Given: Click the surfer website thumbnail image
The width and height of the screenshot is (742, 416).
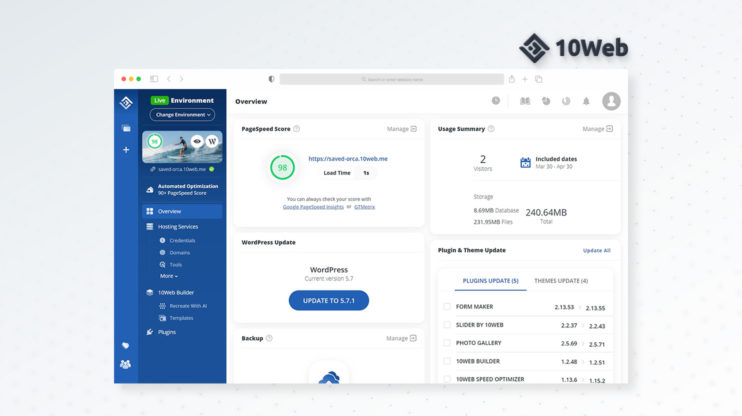Looking at the screenshot, I should click(182, 147).
